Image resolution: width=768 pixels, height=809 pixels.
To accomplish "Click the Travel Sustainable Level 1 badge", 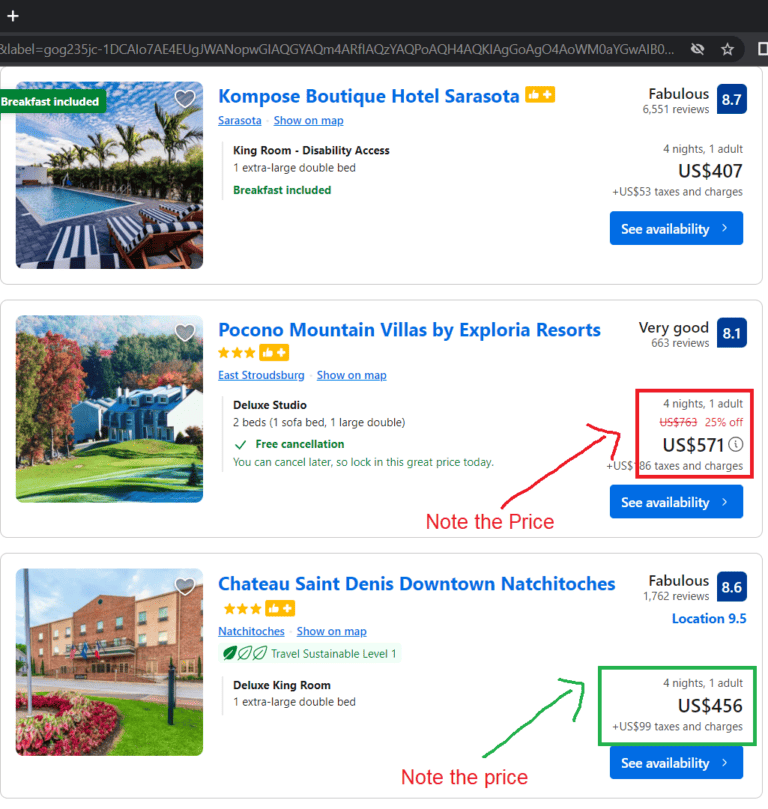I will (310, 654).
